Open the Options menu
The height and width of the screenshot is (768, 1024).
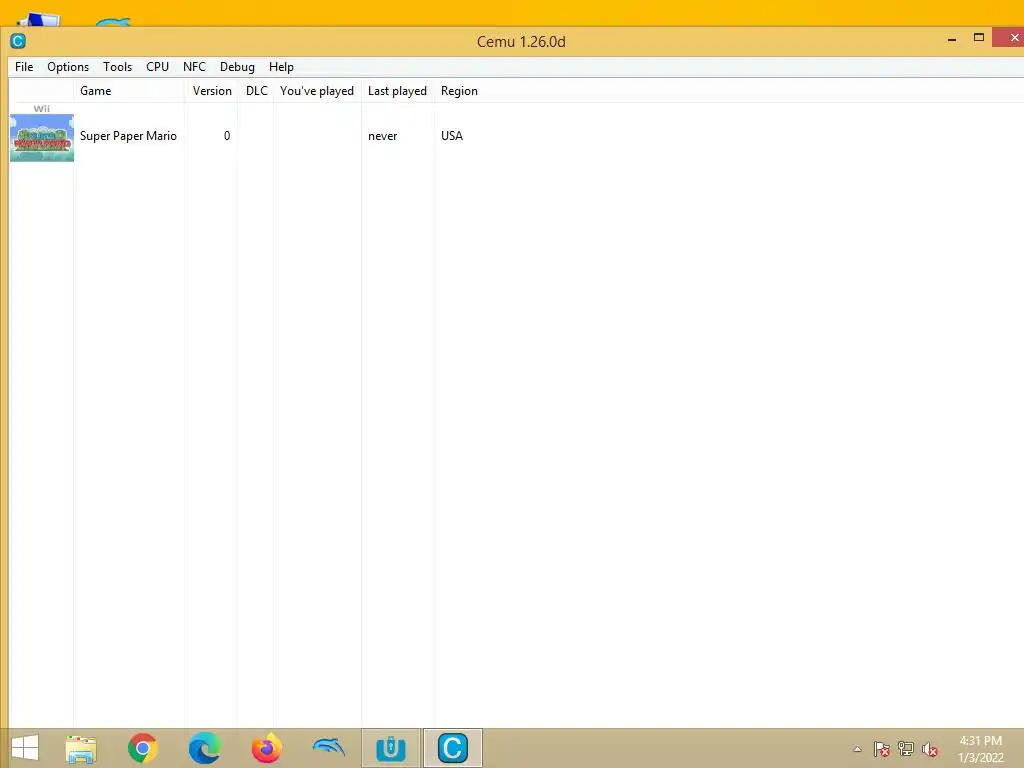pos(68,67)
